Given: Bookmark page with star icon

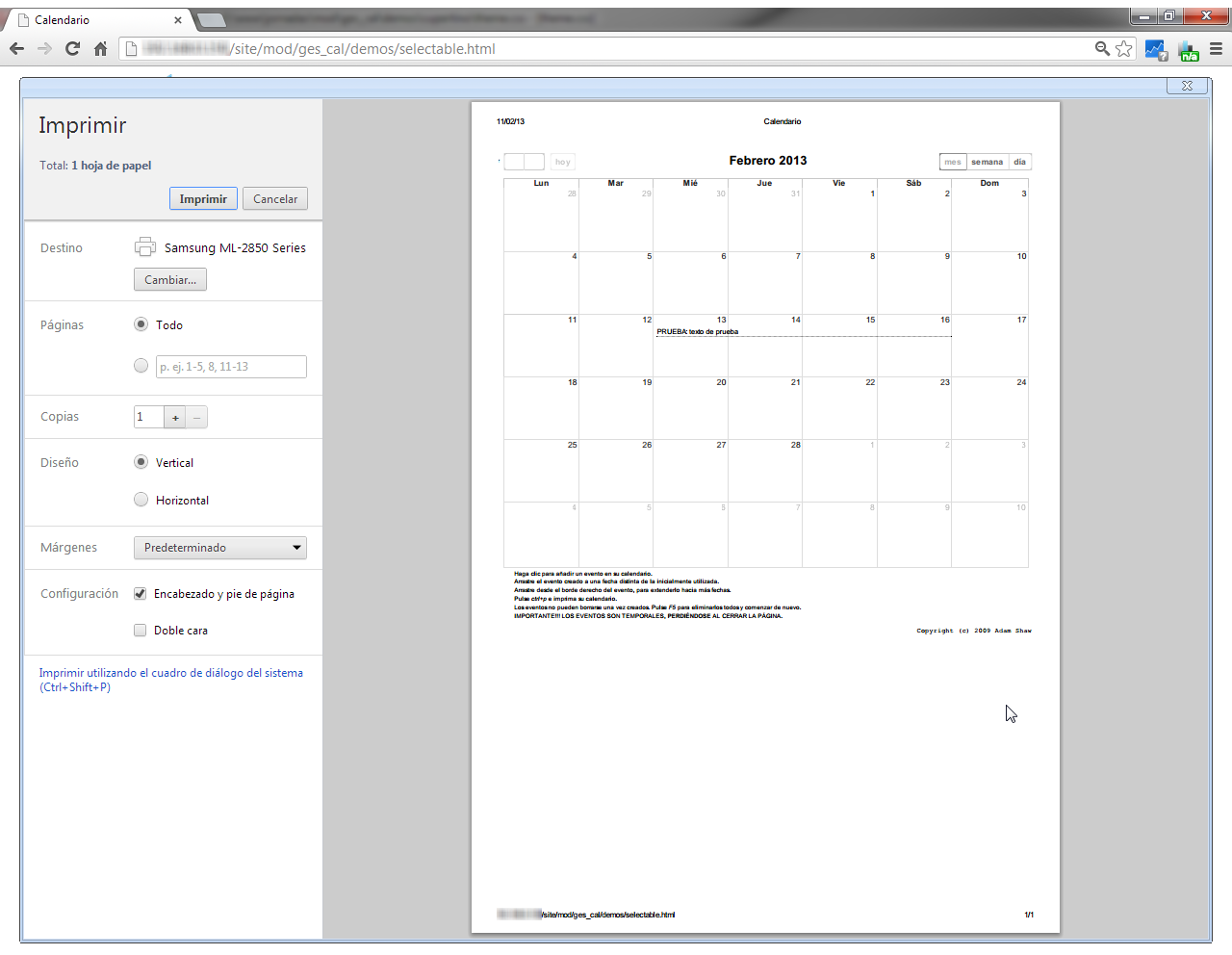Looking at the screenshot, I should [x=1123, y=49].
